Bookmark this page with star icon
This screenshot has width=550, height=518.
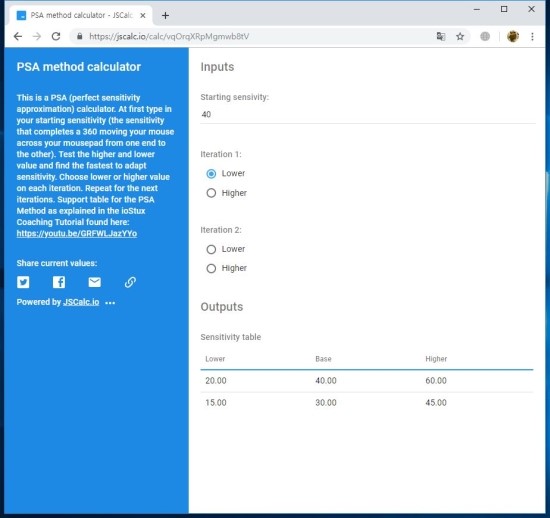click(x=460, y=36)
